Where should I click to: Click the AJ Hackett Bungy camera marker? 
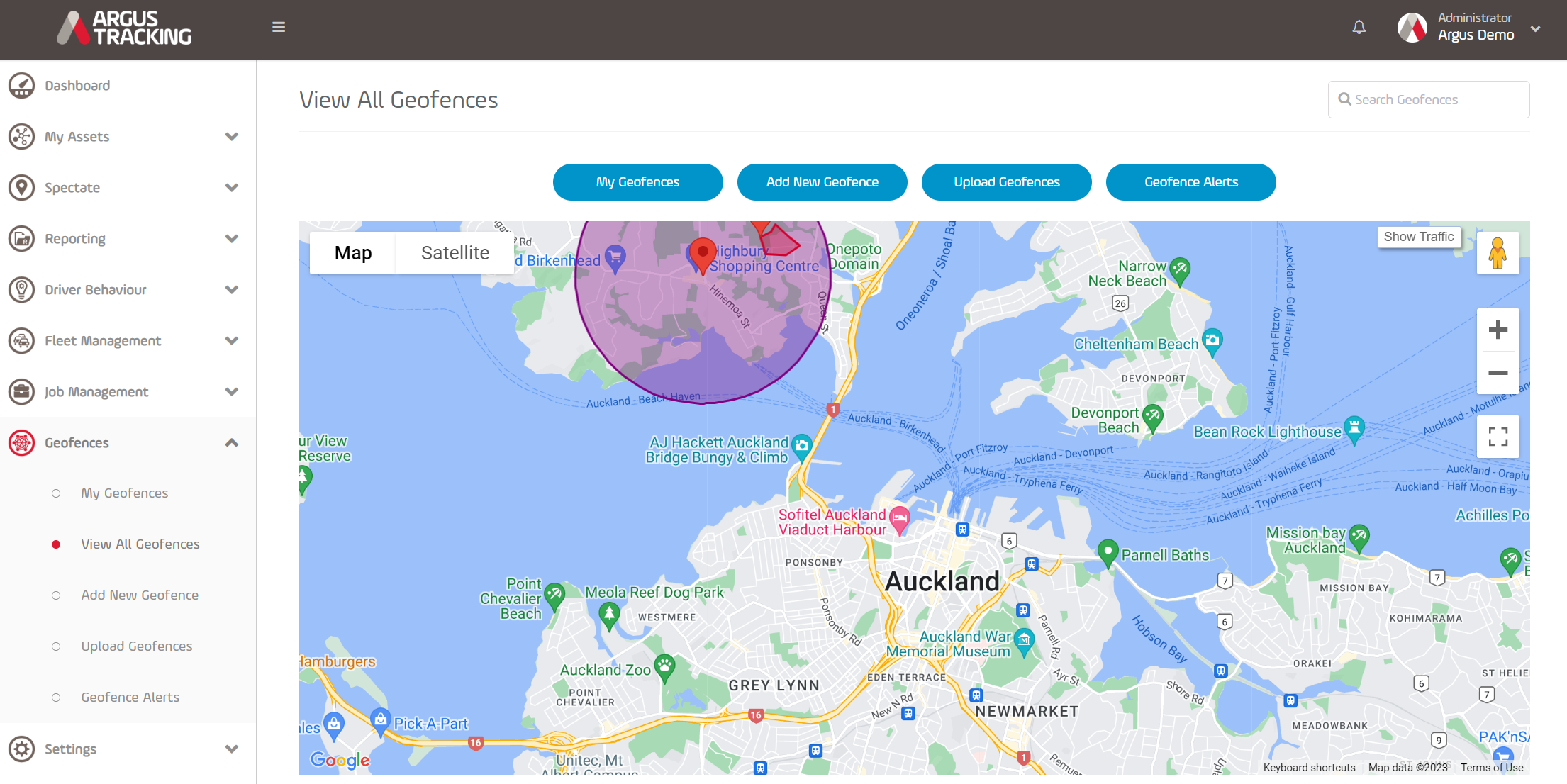coord(802,447)
